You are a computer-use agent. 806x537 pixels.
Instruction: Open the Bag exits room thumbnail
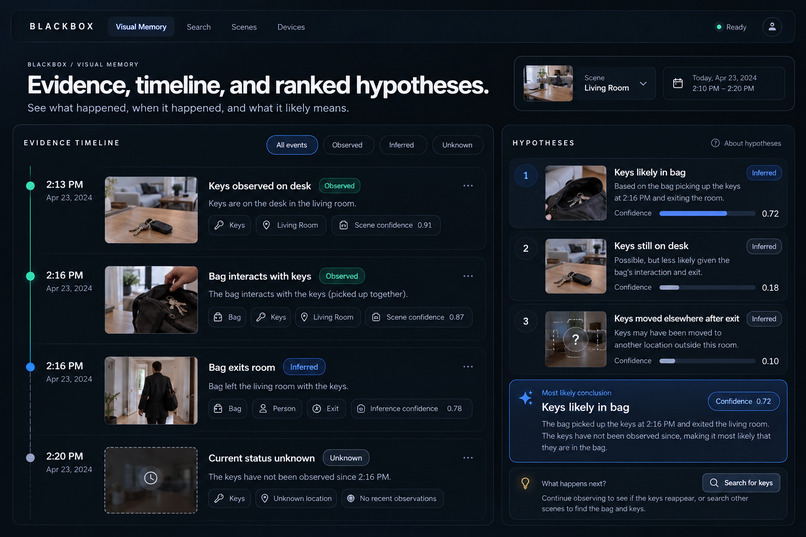click(x=151, y=391)
